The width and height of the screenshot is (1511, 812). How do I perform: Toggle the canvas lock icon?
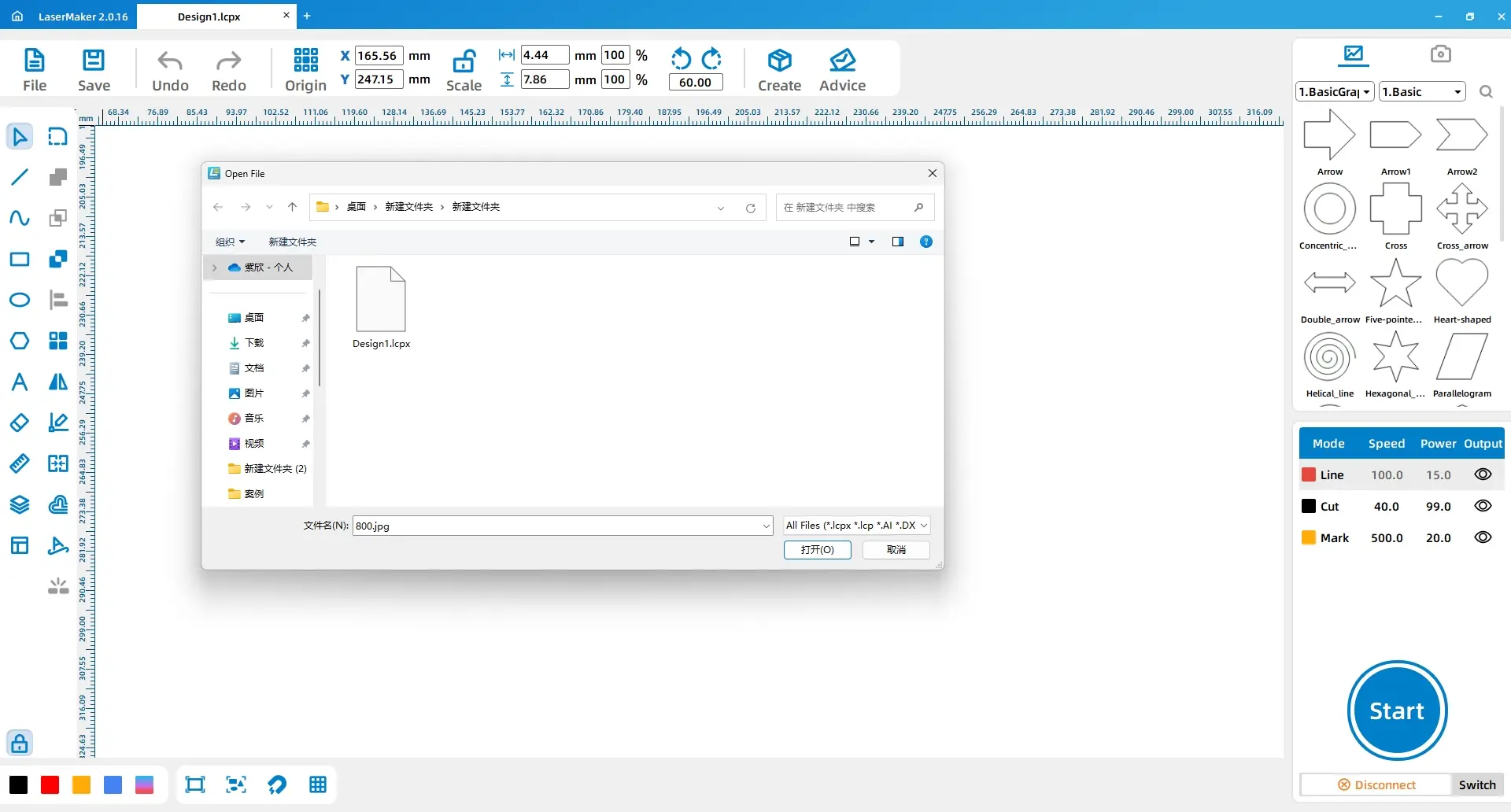click(x=20, y=742)
